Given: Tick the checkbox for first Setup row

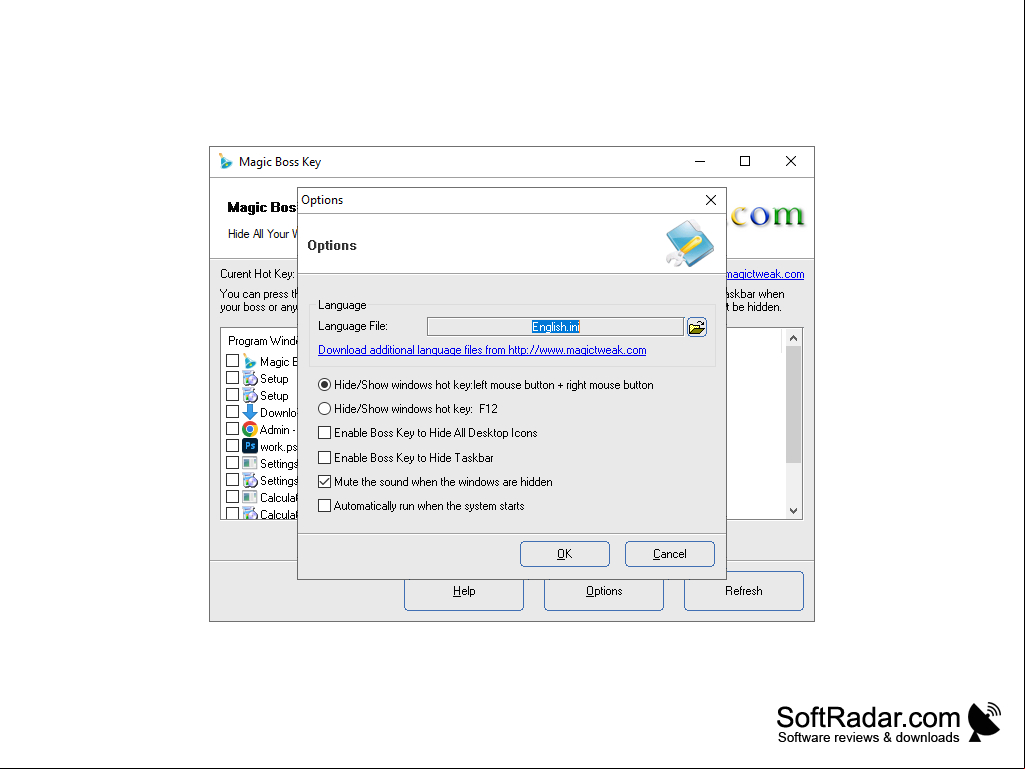Looking at the screenshot, I should pos(232,378).
